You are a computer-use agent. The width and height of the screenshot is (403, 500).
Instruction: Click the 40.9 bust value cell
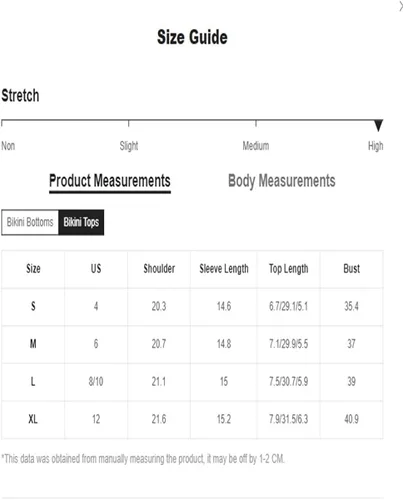pos(352,419)
